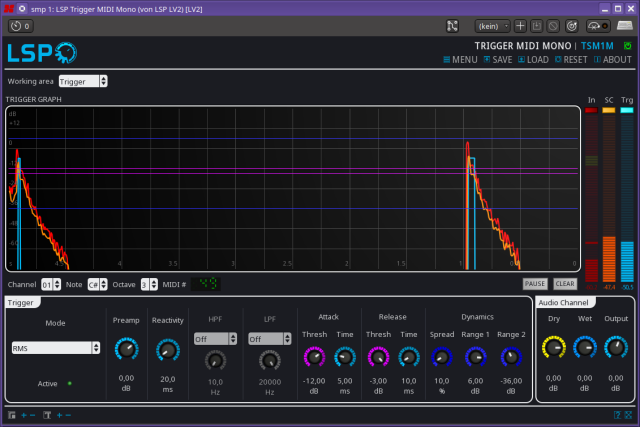Screen dimensions: 640x427
Task: Click the Preamp knob
Action: pyautogui.click(x=126, y=349)
